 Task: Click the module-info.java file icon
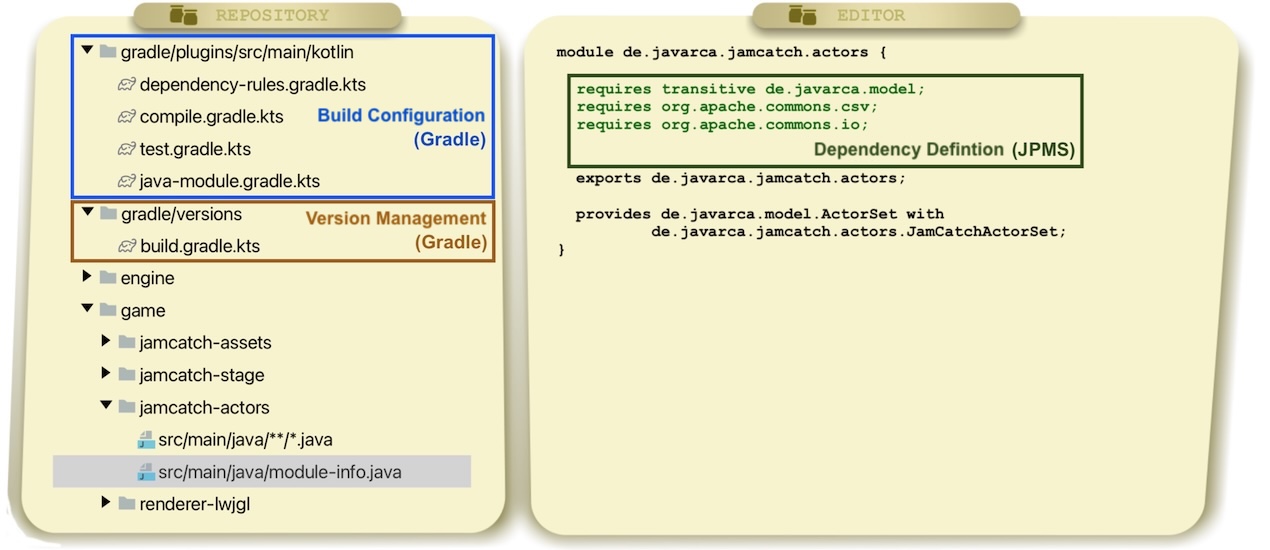[146, 471]
